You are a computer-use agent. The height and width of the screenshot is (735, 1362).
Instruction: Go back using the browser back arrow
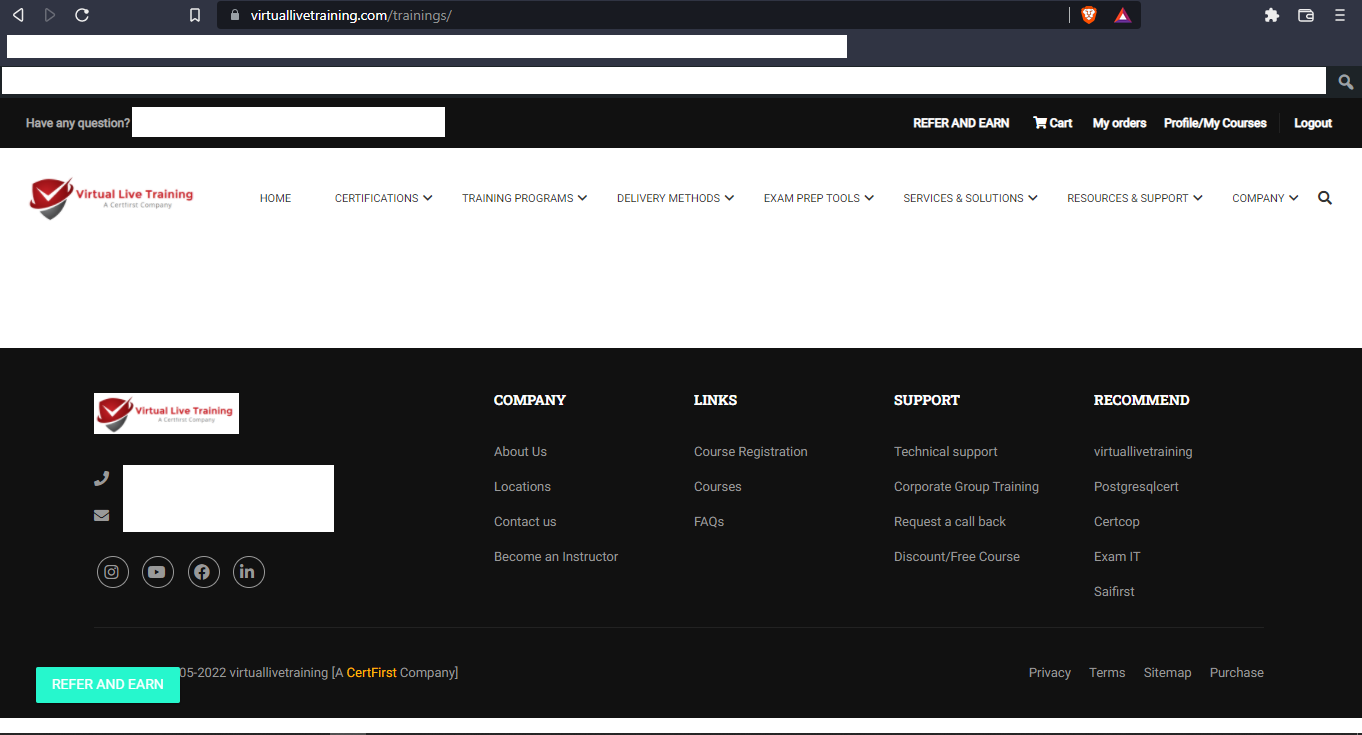18,15
